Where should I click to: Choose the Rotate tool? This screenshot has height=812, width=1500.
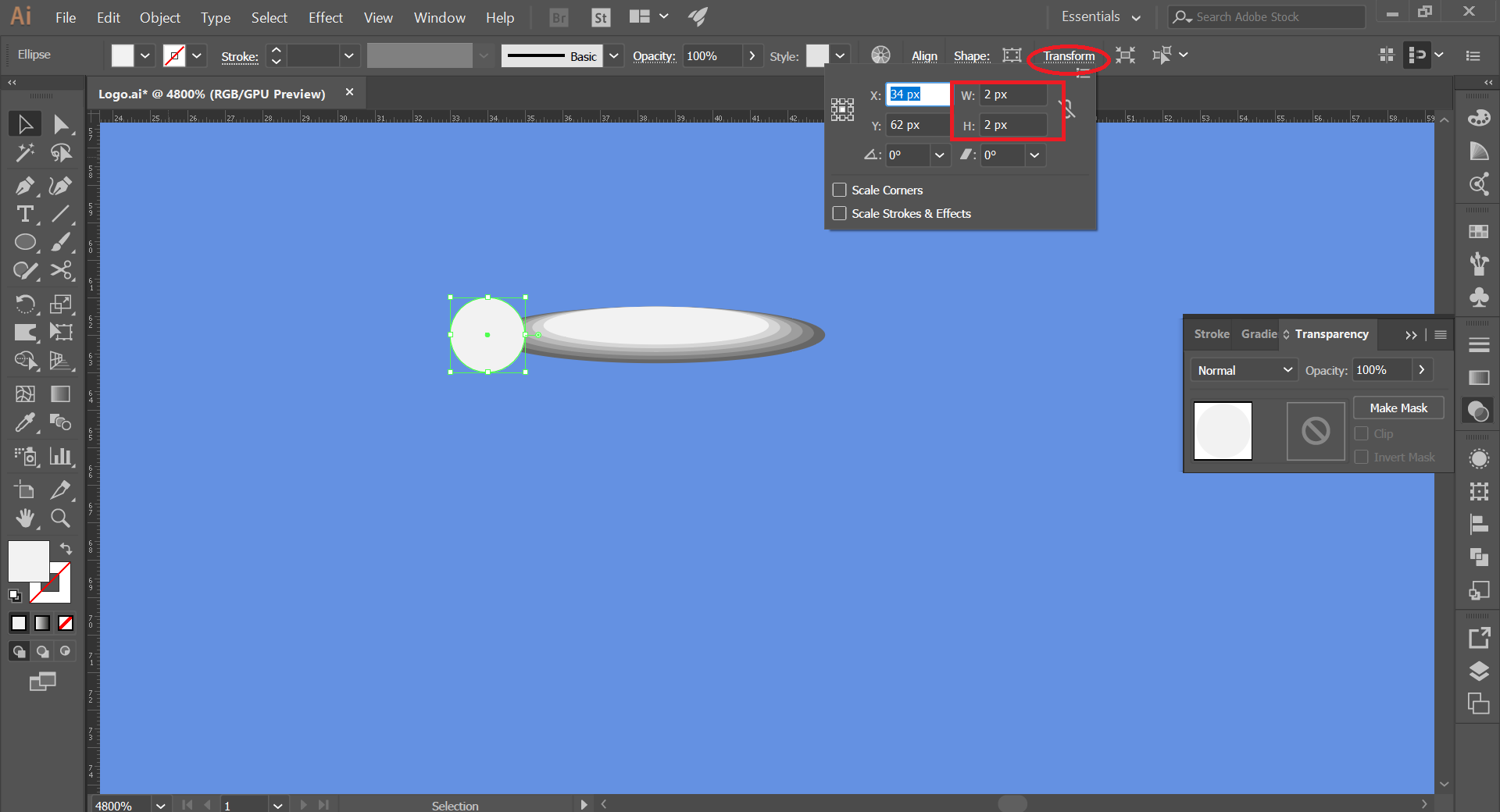[25, 303]
